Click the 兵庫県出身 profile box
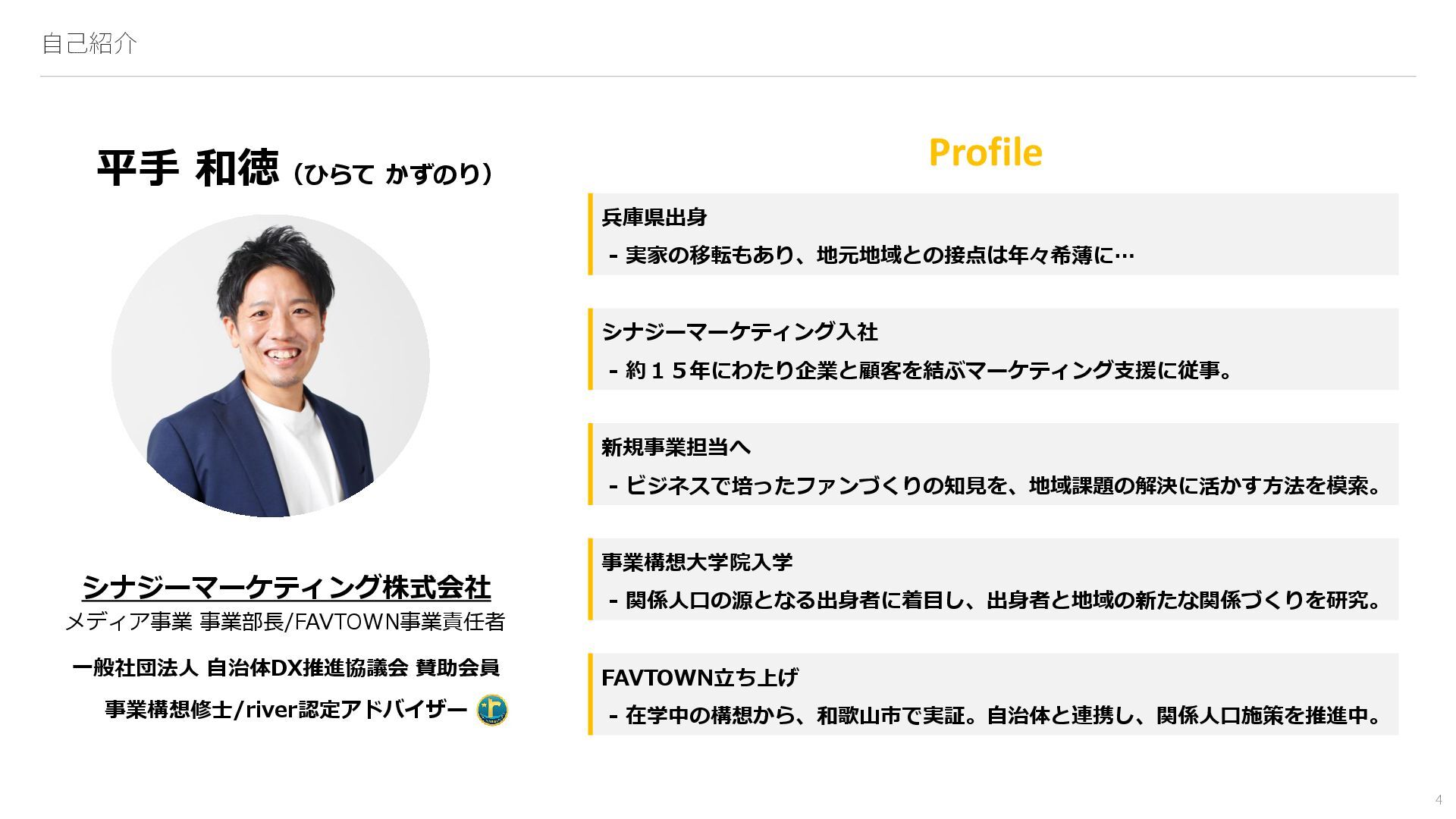Image resolution: width=1456 pixels, height=819 pixels. click(993, 234)
